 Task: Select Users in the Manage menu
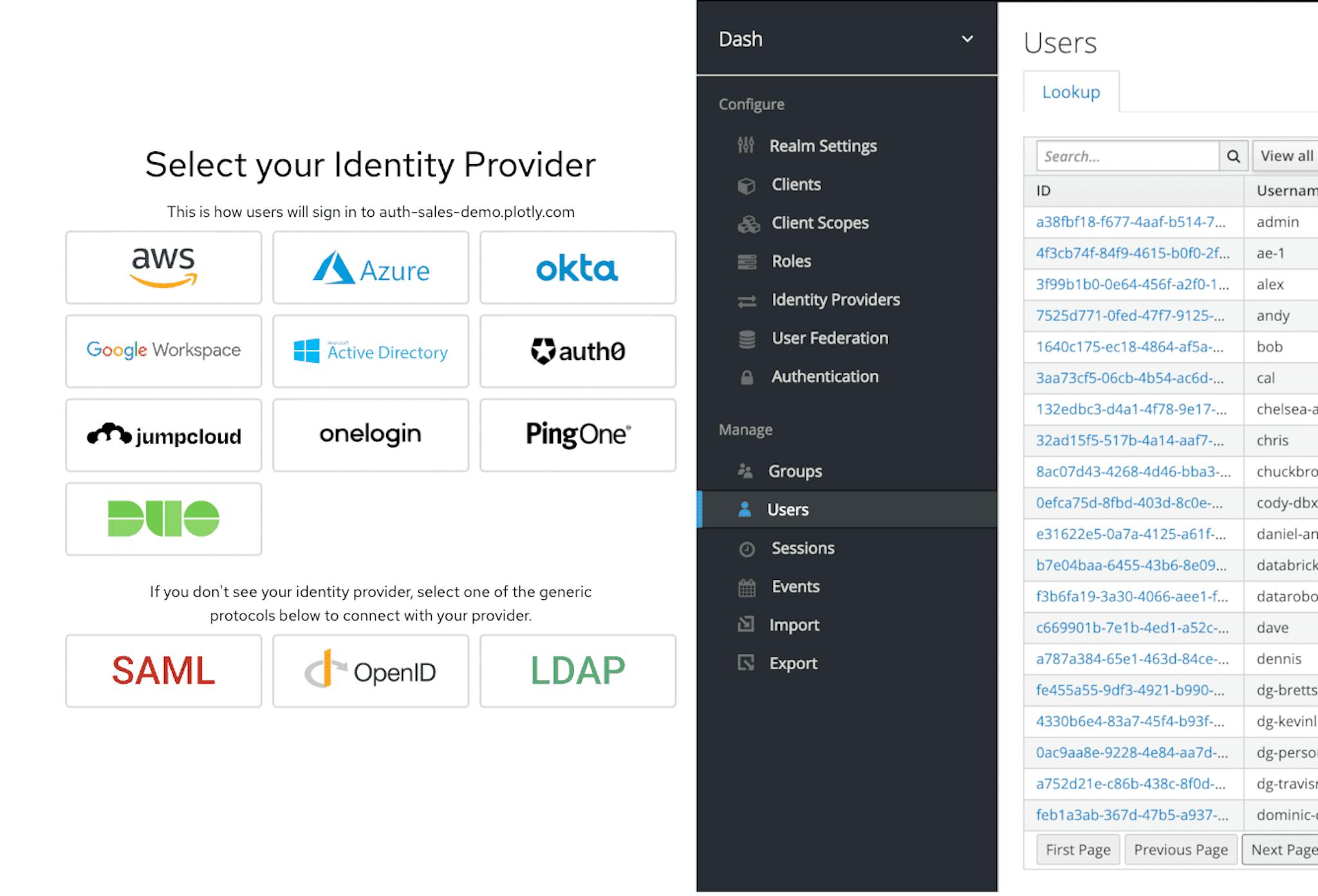[x=787, y=509]
